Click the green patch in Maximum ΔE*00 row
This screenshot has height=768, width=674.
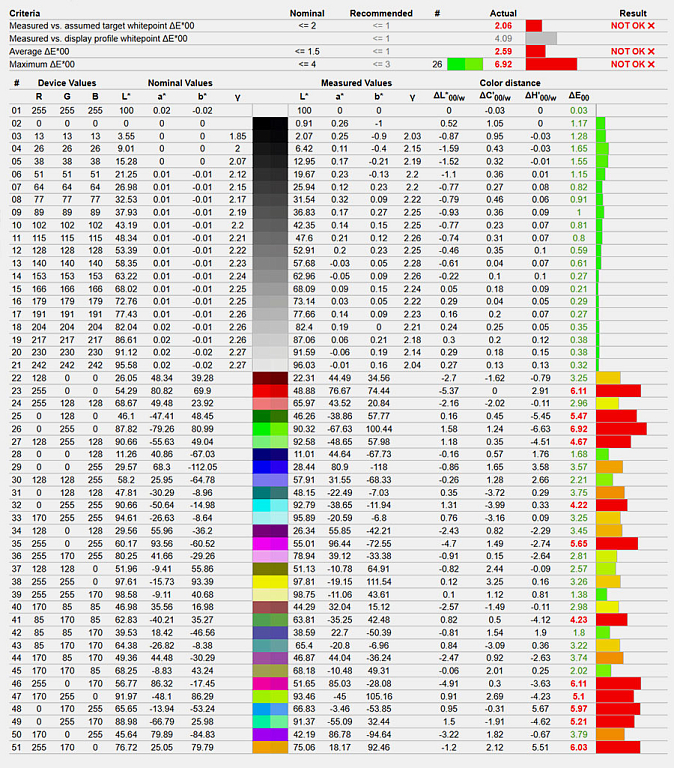coord(458,63)
